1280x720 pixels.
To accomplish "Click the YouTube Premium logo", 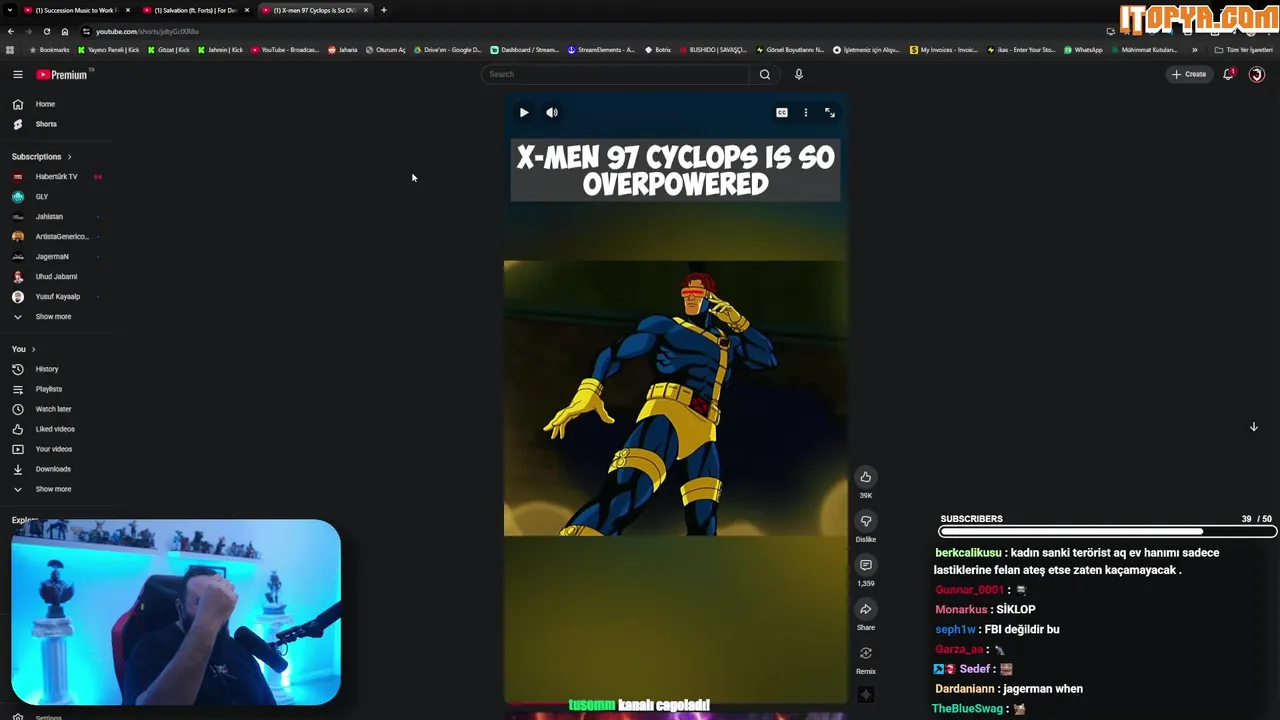I will click(x=62, y=74).
